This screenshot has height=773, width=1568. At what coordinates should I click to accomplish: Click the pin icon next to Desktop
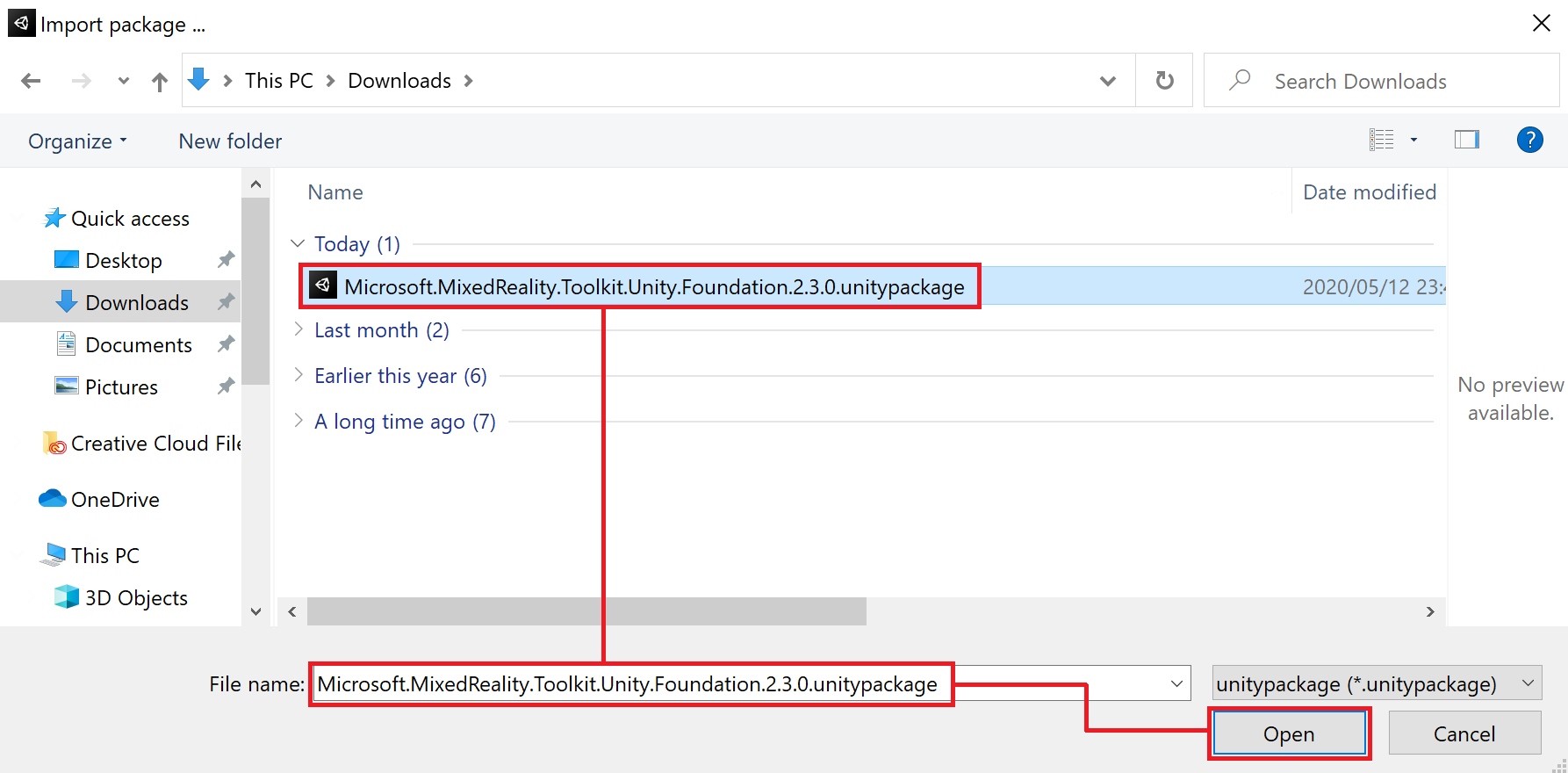tap(226, 260)
